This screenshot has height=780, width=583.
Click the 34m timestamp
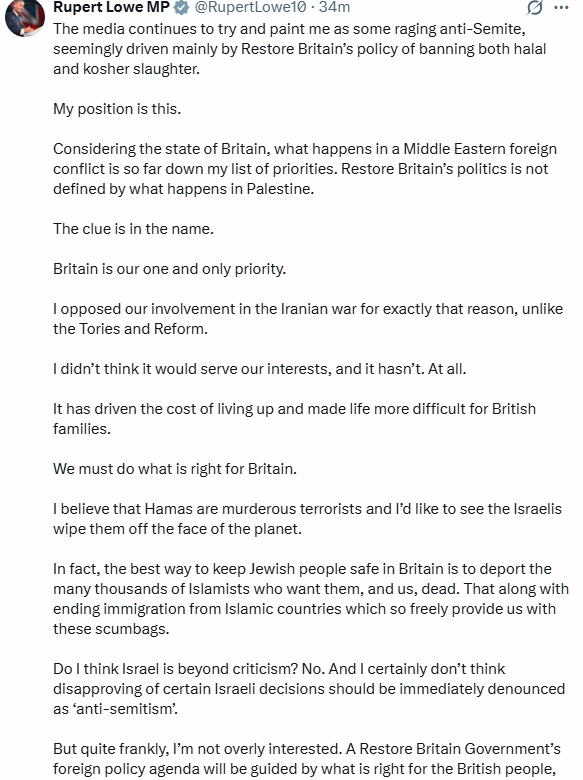[x=334, y=7]
